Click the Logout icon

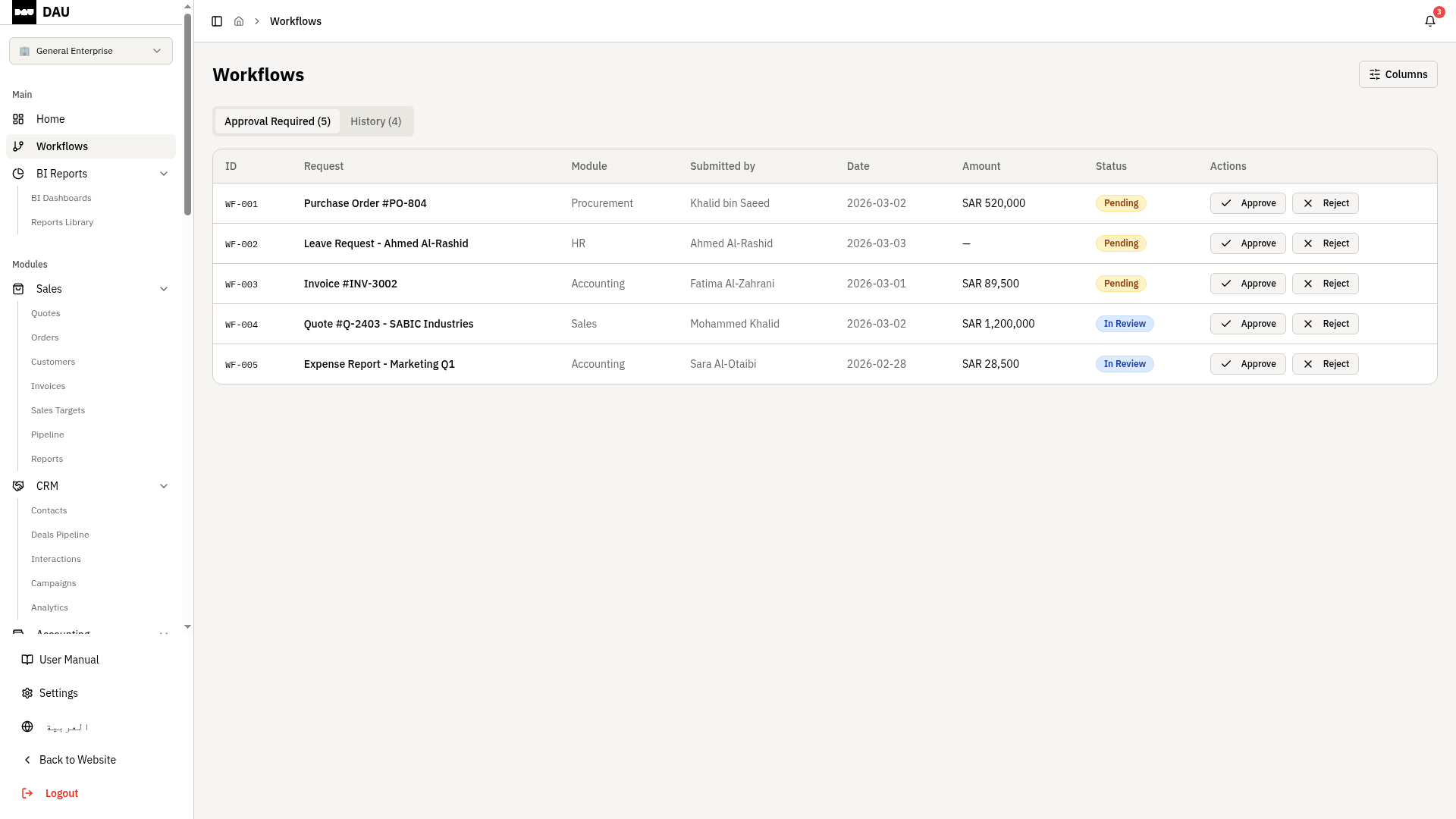[27, 793]
